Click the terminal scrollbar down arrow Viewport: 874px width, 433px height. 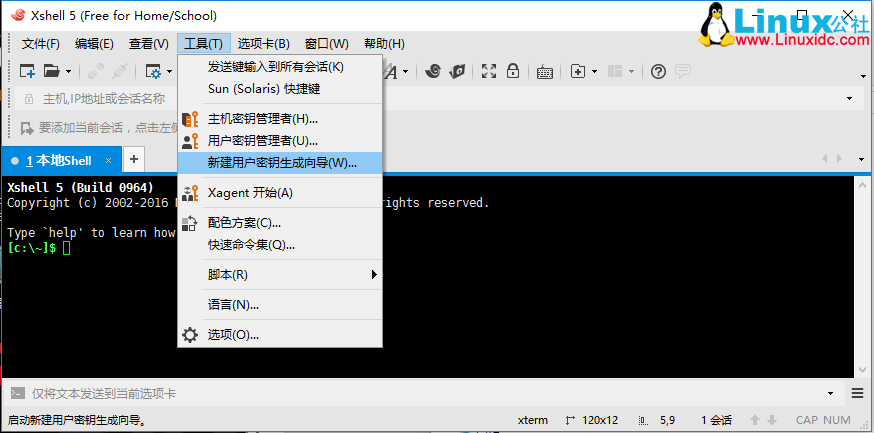863,371
